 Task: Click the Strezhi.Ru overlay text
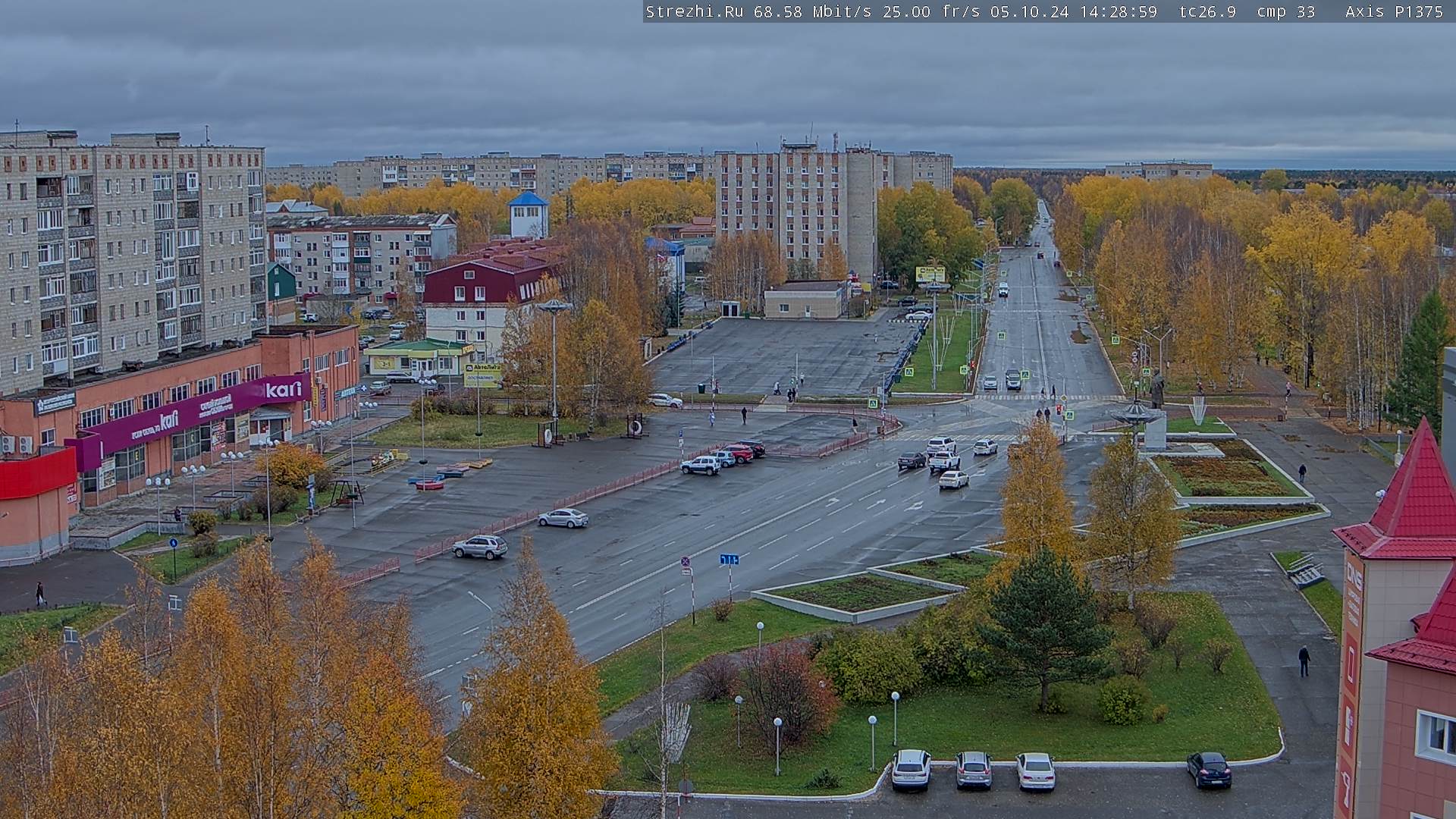tap(694, 11)
